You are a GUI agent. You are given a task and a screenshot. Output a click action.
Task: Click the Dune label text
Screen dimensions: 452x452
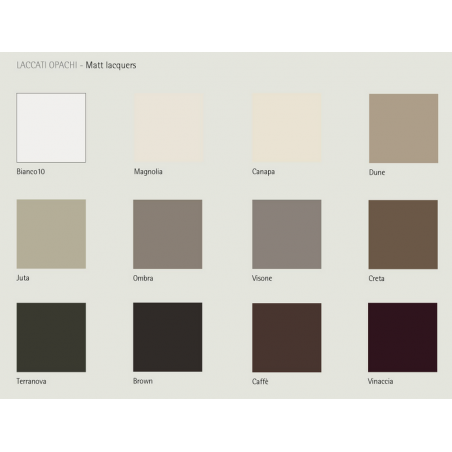377,172
